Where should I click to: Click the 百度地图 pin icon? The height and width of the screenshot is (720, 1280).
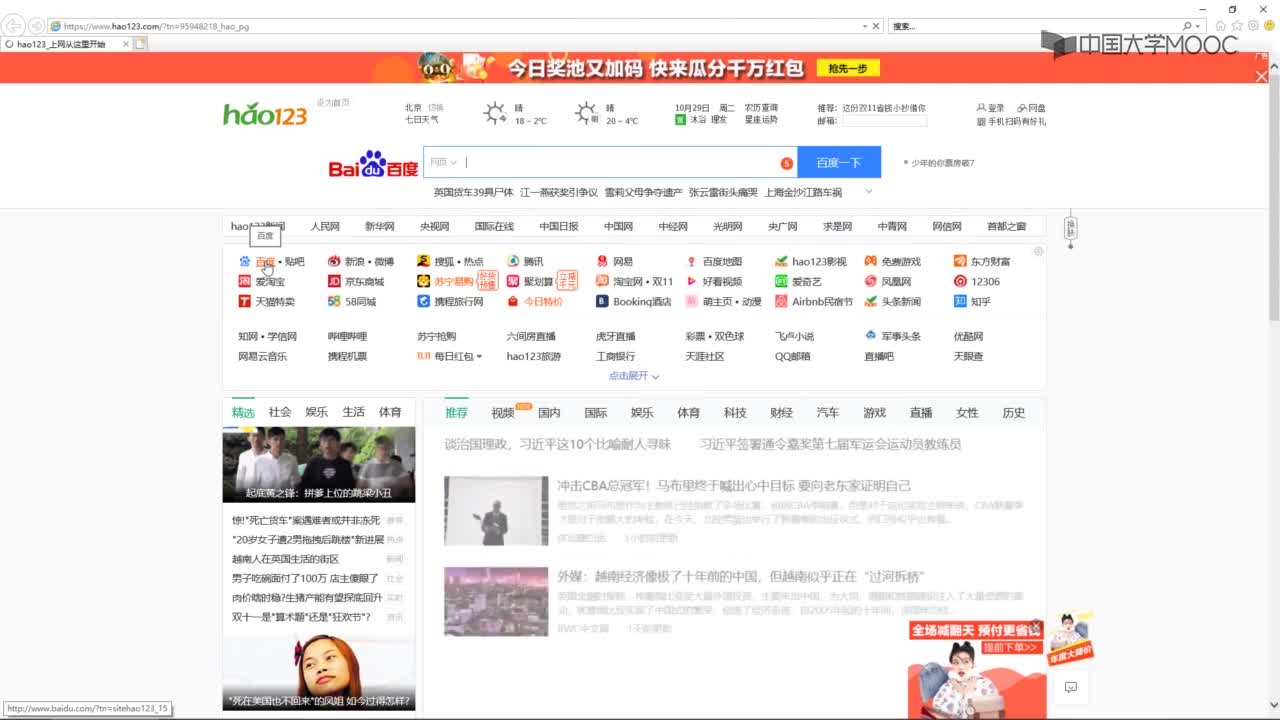[x=691, y=261]
